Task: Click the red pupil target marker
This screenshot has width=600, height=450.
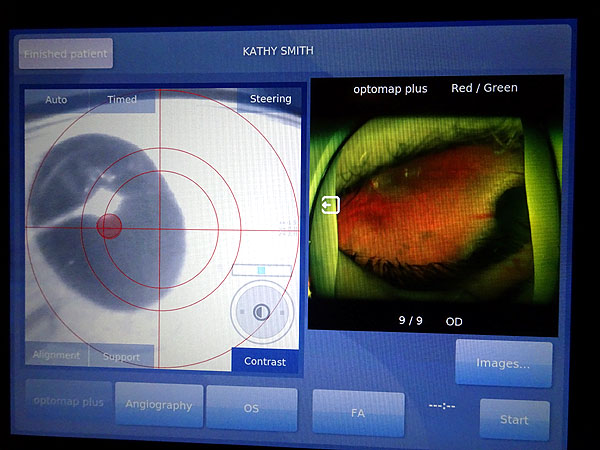Action: point(109,226)
